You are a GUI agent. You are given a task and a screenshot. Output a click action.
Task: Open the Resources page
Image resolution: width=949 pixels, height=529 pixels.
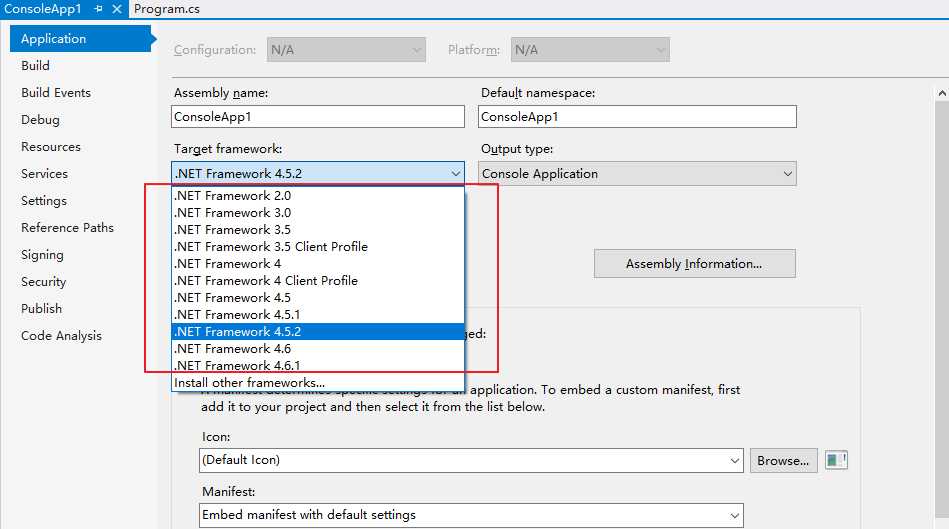(51, 146)
